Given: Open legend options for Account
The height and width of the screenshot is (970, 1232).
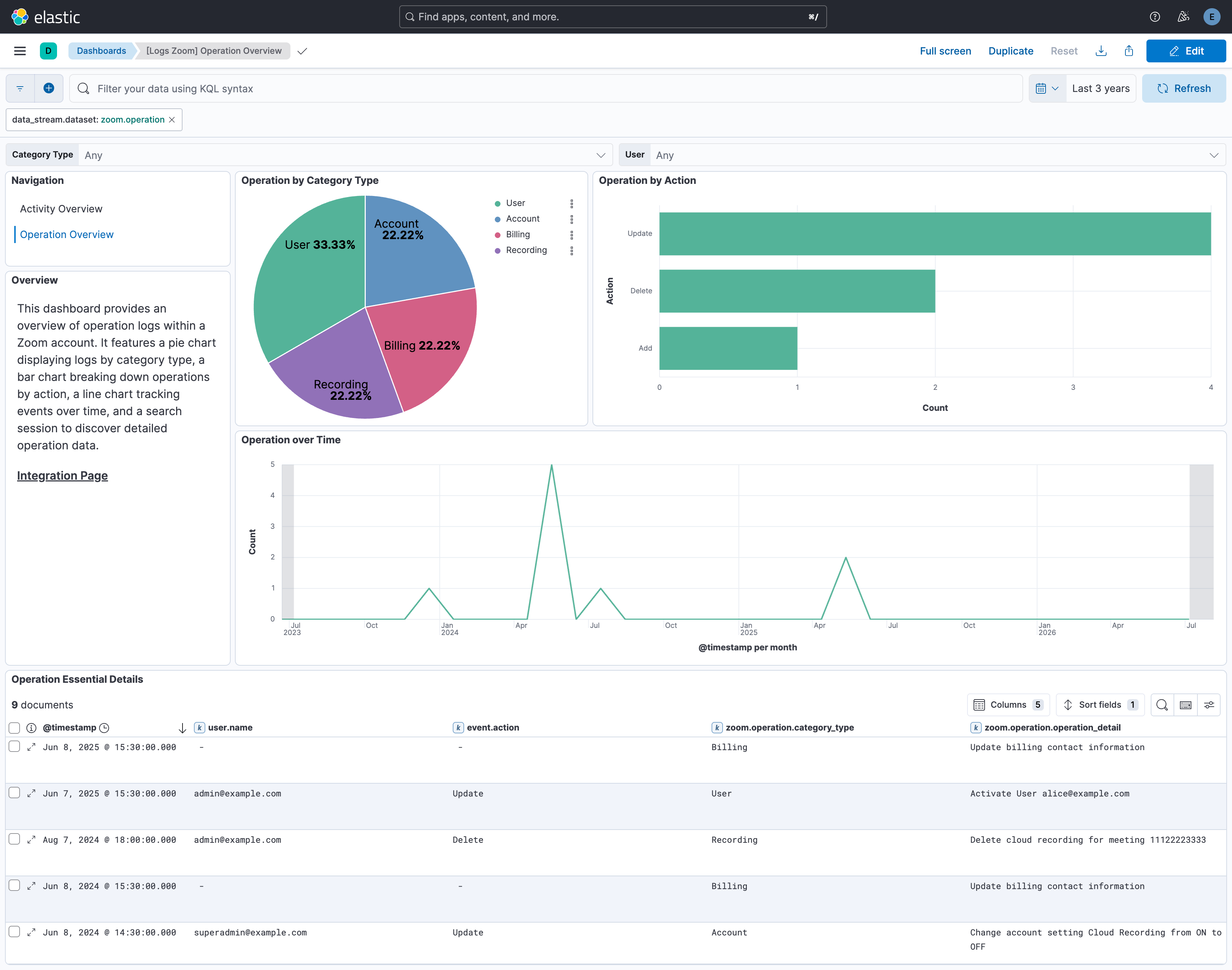Looking at the screenshot, I should pyautogui.click(x=571, y=219).
